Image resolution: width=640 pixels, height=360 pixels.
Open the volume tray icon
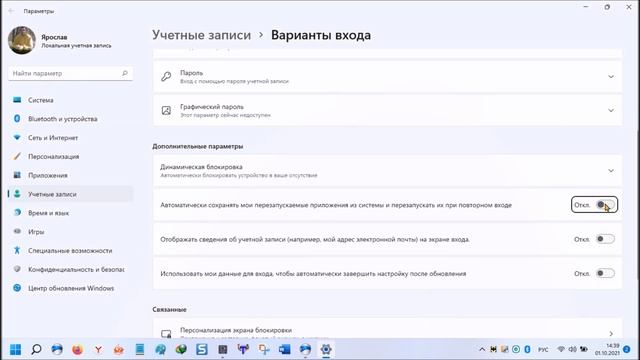[x=572, y=349]
